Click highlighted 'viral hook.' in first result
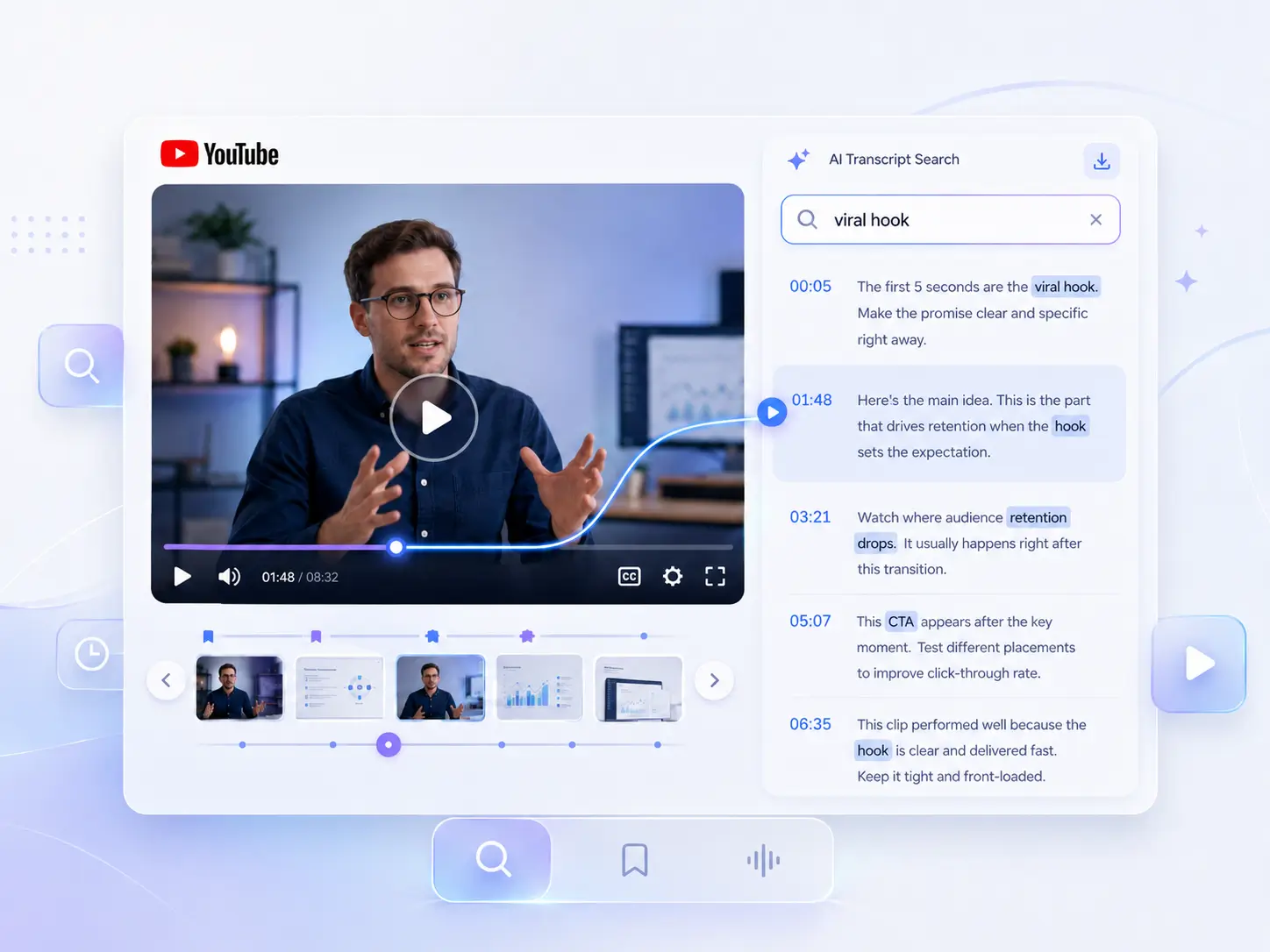 [x=1066, y=287]
